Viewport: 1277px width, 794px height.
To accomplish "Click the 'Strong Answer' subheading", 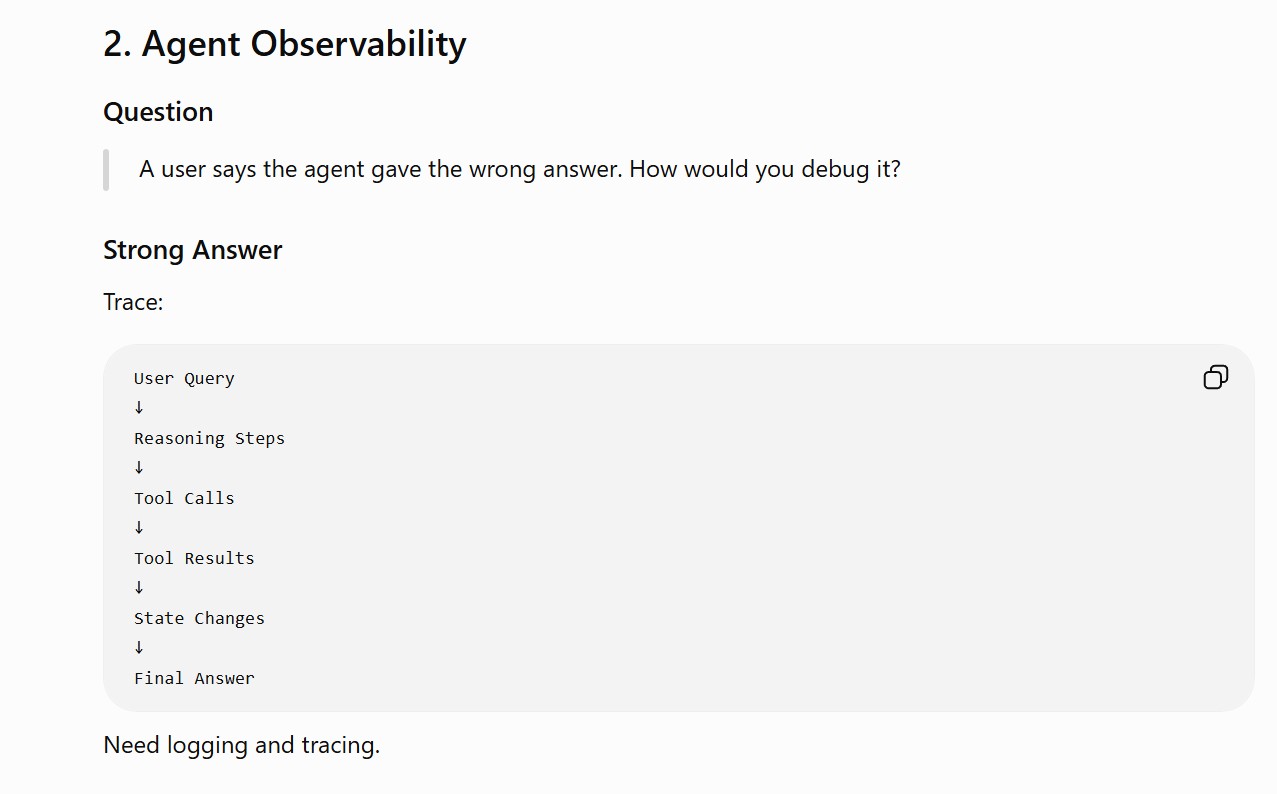I will point(193,250).
